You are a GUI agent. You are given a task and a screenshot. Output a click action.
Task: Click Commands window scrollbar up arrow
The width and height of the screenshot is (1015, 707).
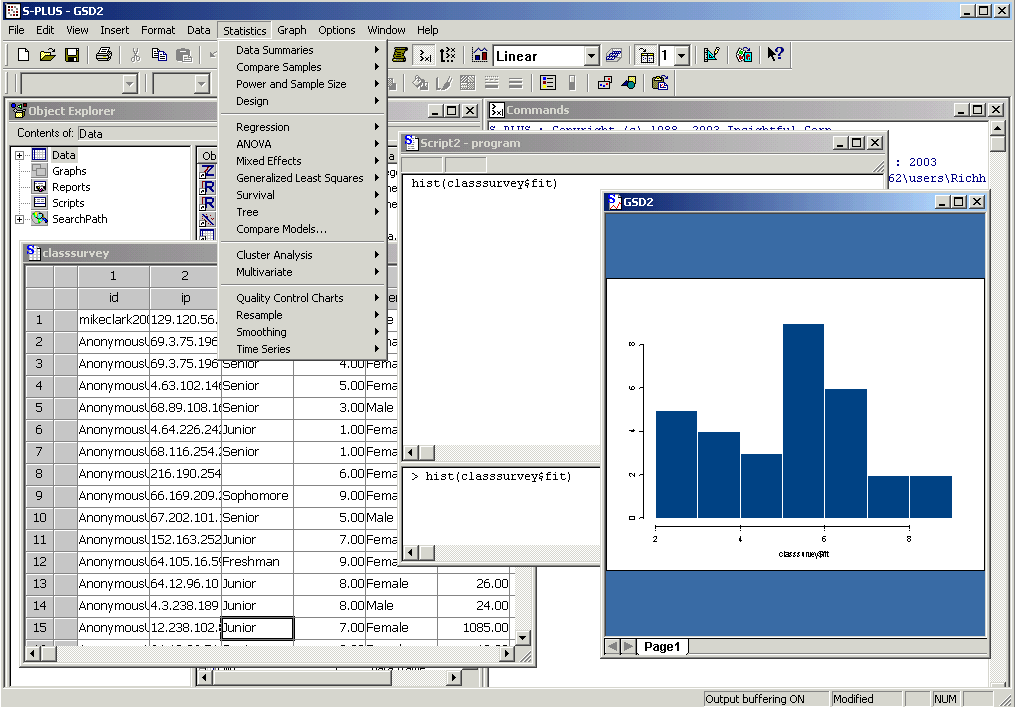click(998, 127)
